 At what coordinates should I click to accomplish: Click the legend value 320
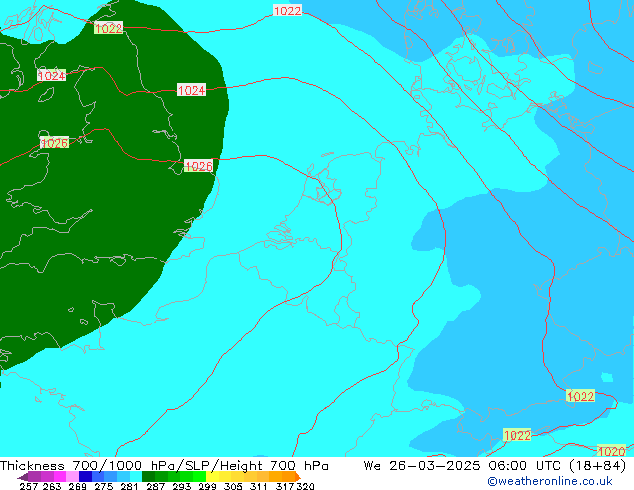[305, 486]
